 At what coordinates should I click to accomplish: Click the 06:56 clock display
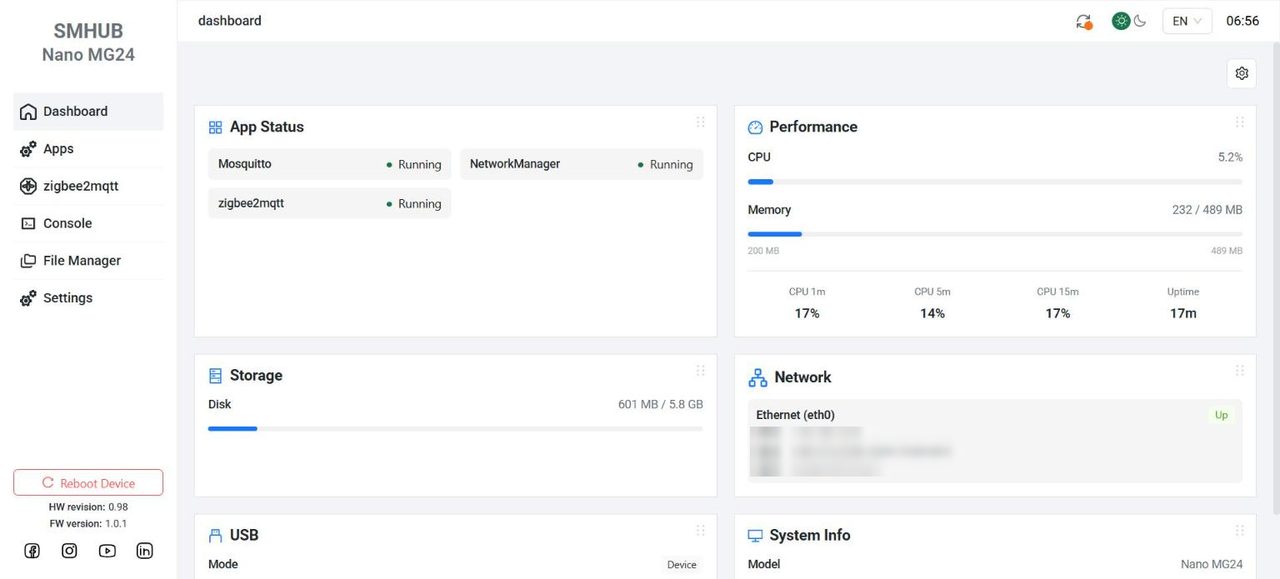click(x=1243, y=21)
